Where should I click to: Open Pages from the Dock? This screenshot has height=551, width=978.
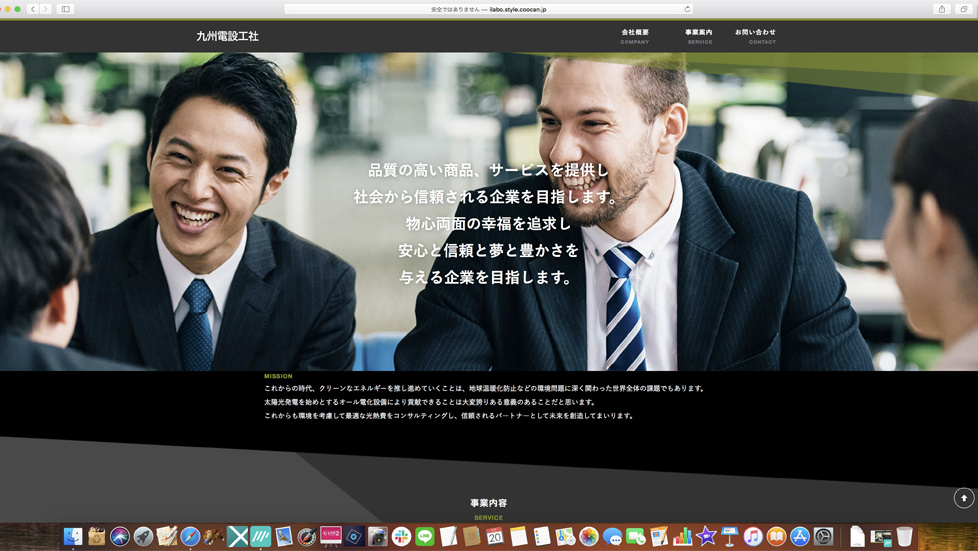click(659, 536)
